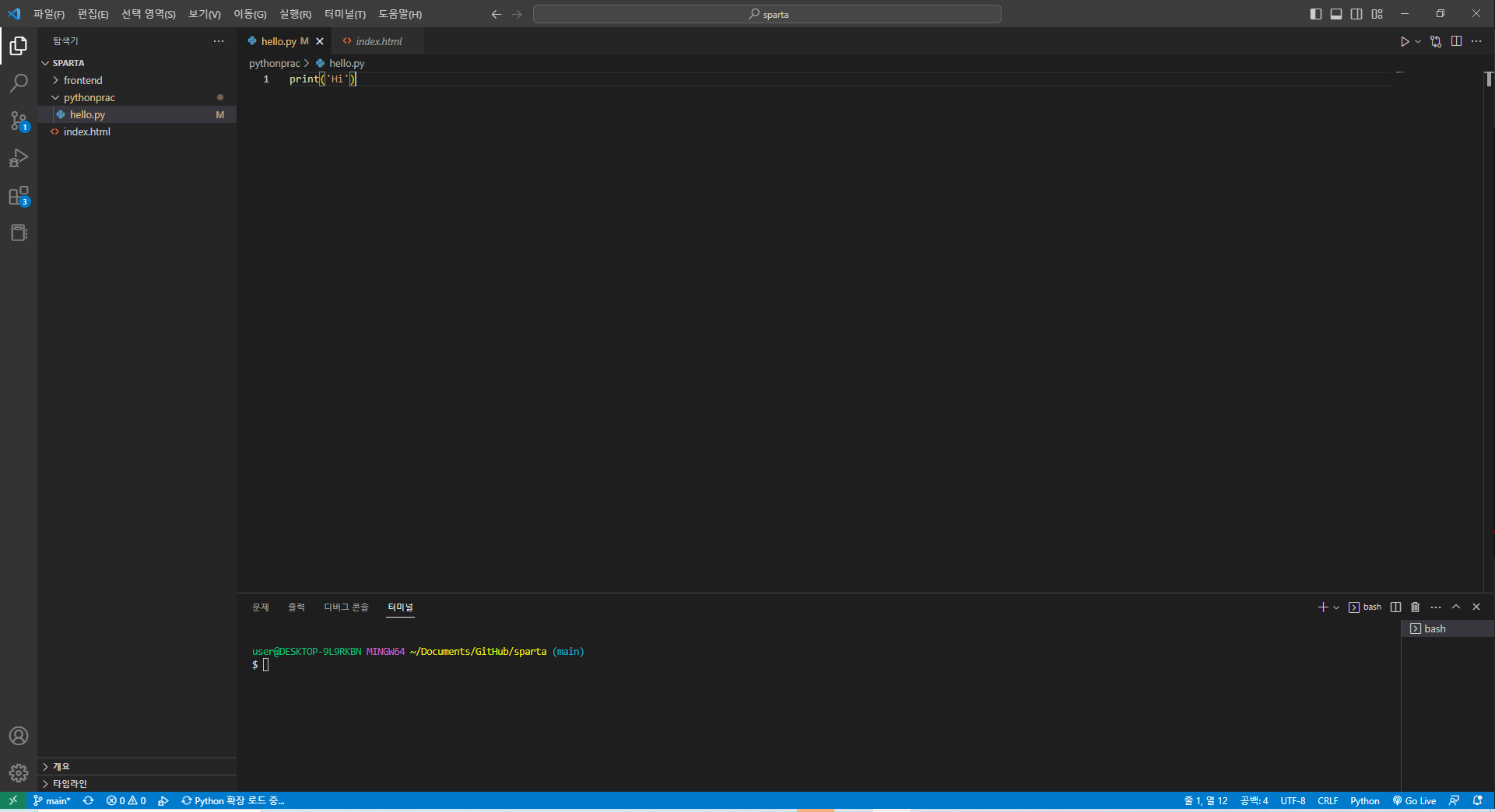Open the Explorer view in activity bar
Viewport: 1495px width, 812px height.
[19, 46]
